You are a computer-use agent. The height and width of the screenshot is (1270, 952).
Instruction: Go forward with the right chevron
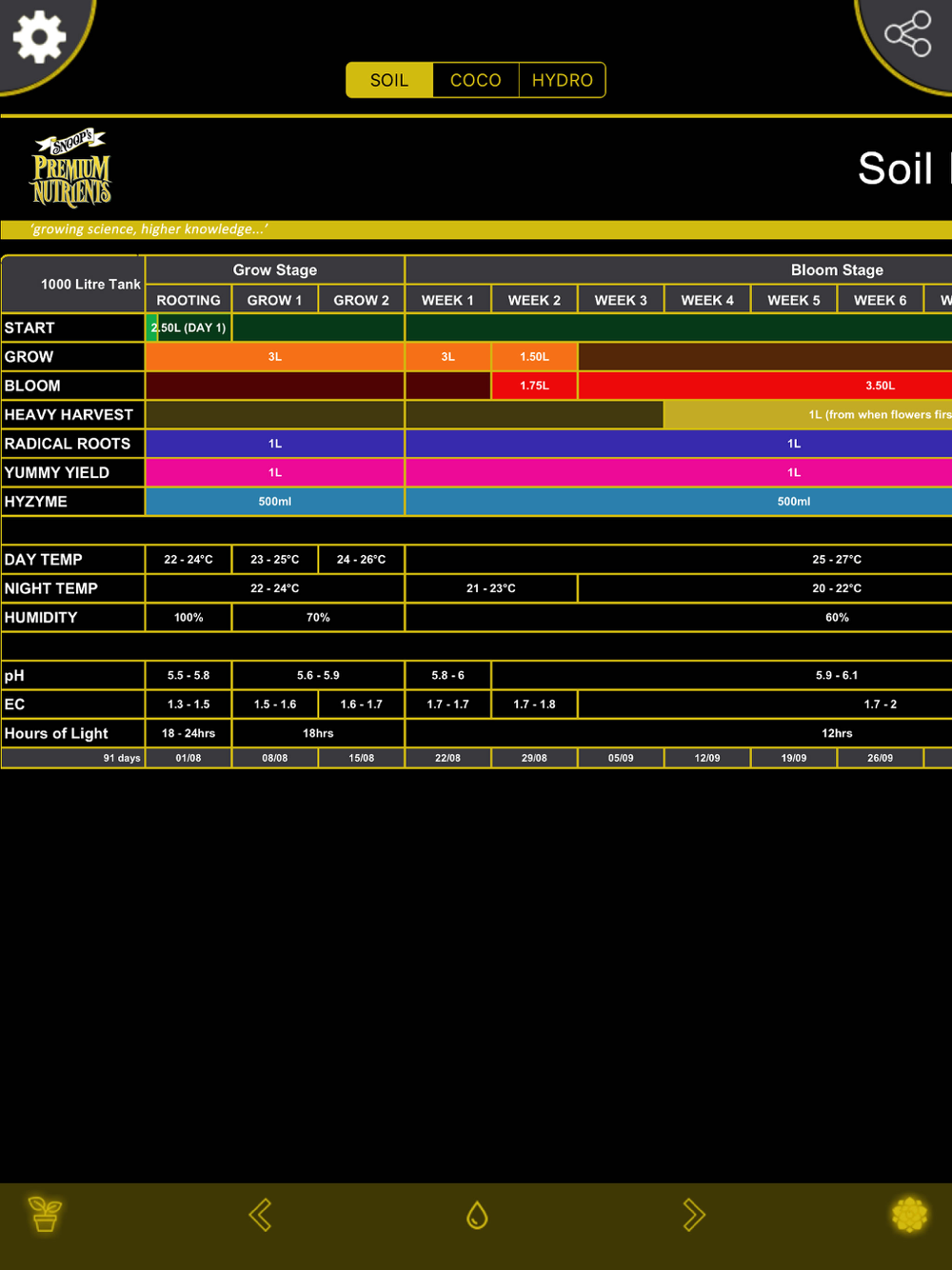coord(693,1215)
